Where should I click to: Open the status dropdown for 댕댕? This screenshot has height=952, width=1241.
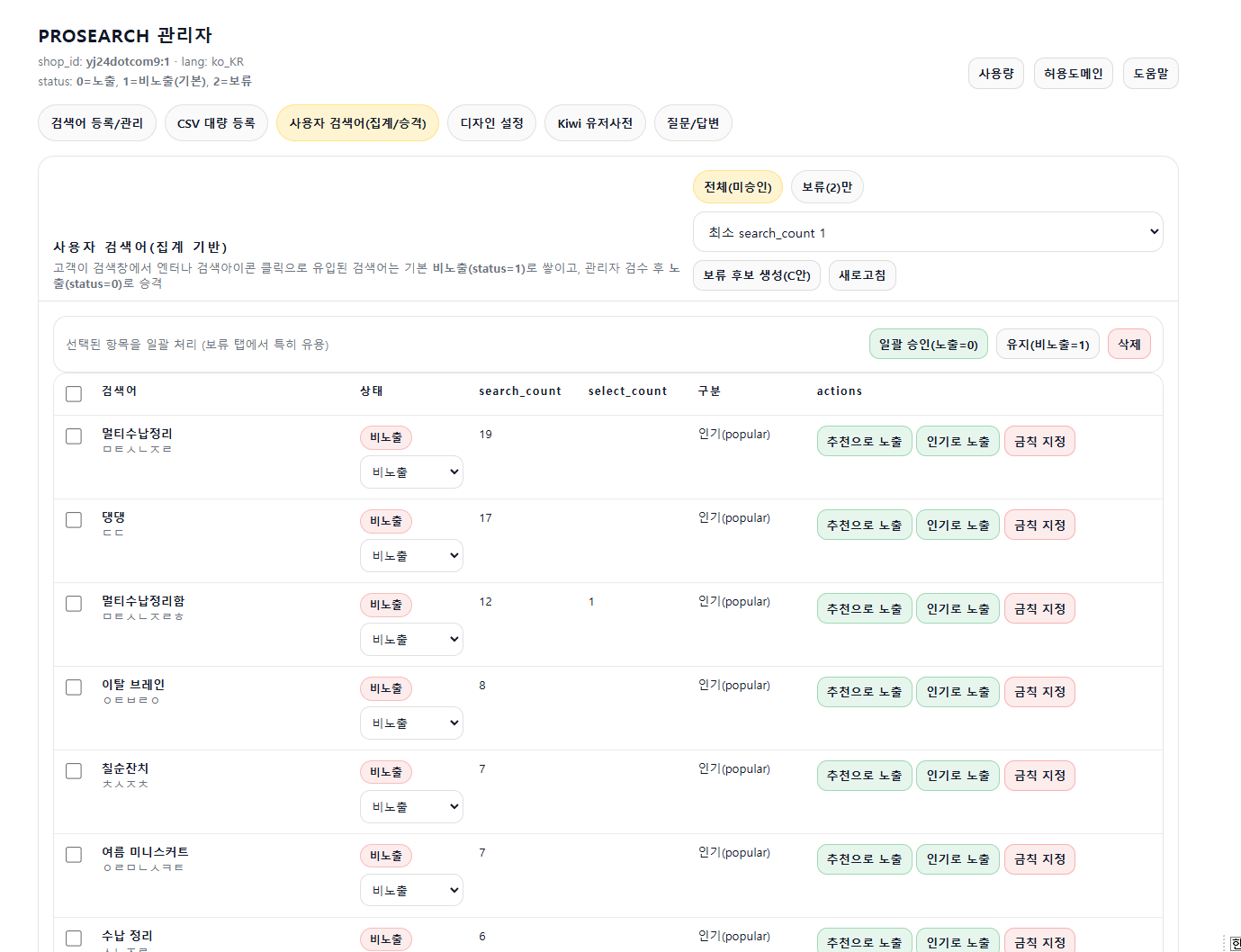411,555
